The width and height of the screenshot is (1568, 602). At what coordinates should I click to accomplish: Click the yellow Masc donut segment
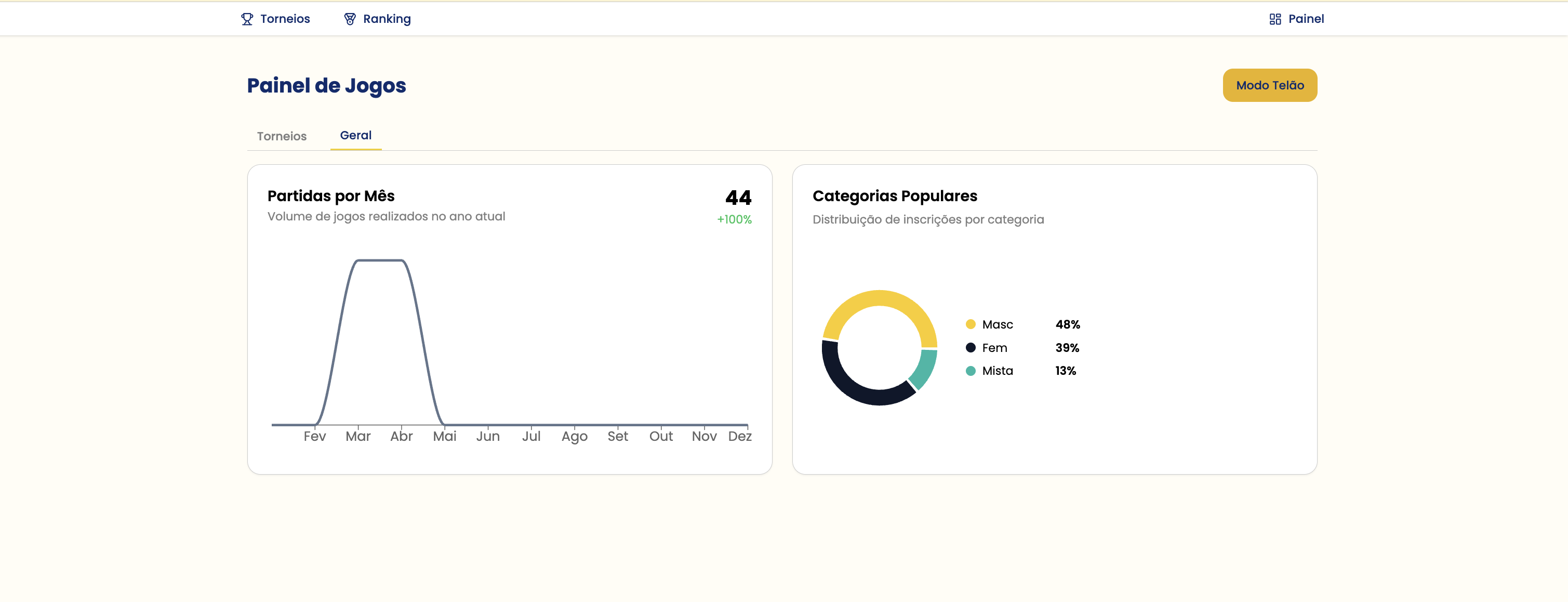[x=879, y=298]
